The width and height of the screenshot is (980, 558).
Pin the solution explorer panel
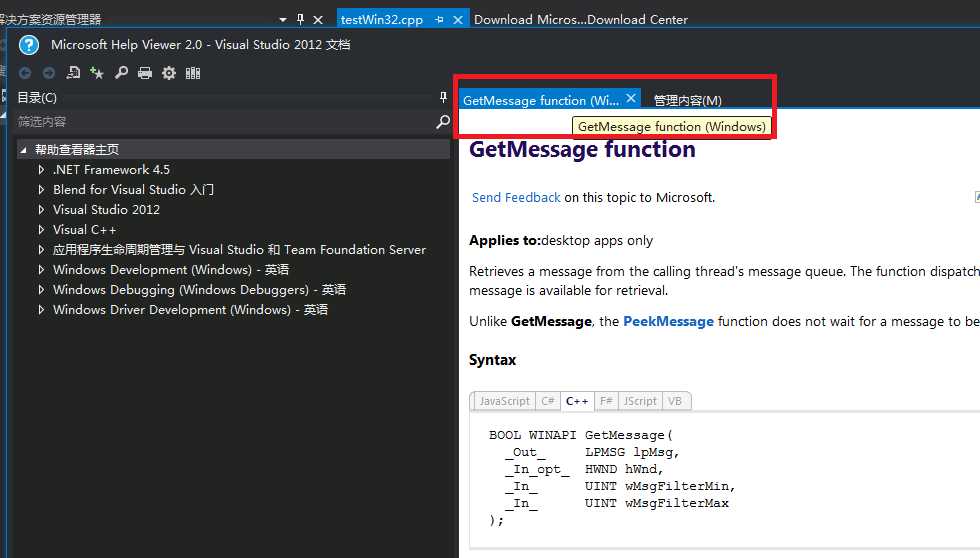tap(300, 20)
